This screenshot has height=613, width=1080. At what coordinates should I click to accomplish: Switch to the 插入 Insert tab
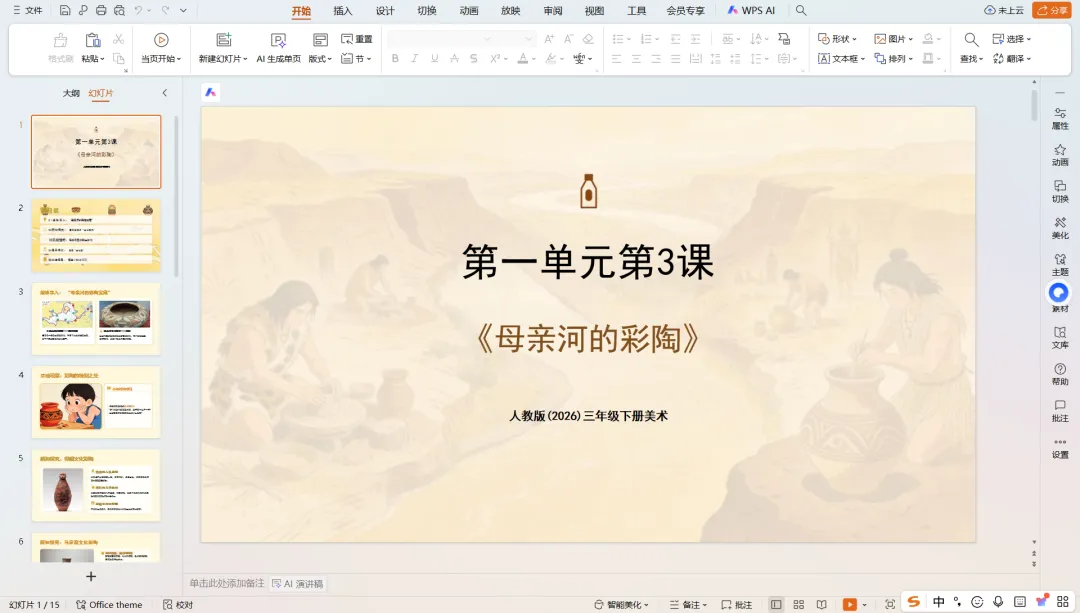tap(342, 10)
